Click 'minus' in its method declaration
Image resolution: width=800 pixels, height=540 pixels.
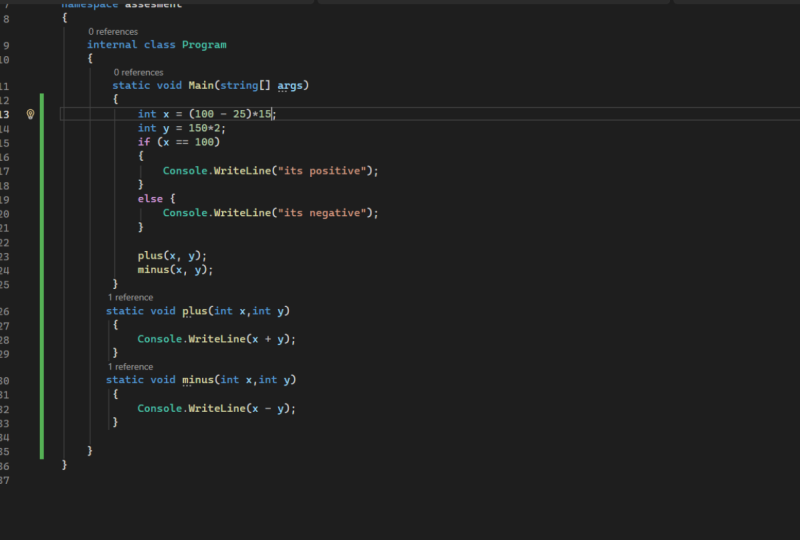(198, 380)
